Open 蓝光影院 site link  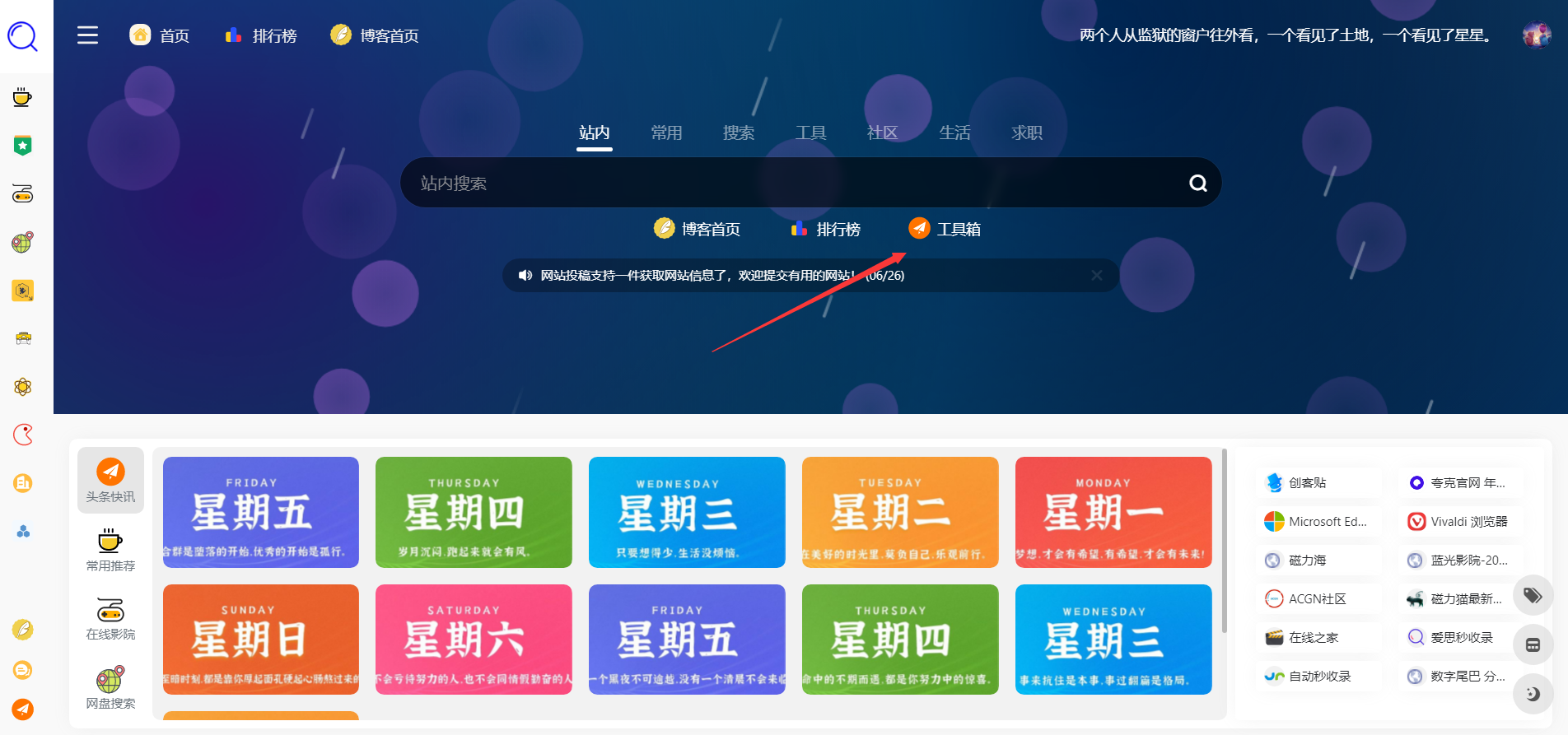pos(1461,560)
